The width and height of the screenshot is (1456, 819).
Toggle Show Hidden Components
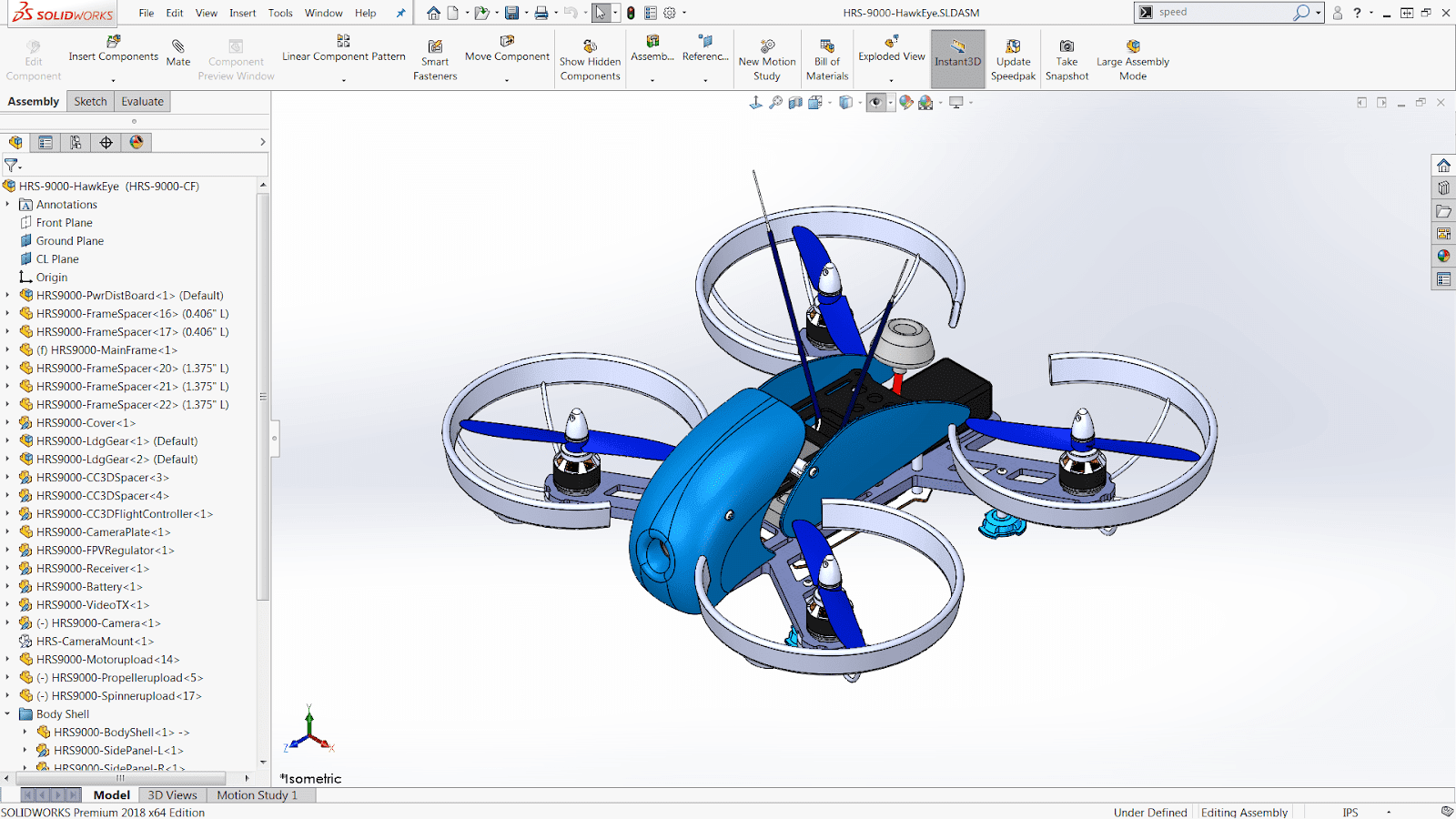(590, 57)
